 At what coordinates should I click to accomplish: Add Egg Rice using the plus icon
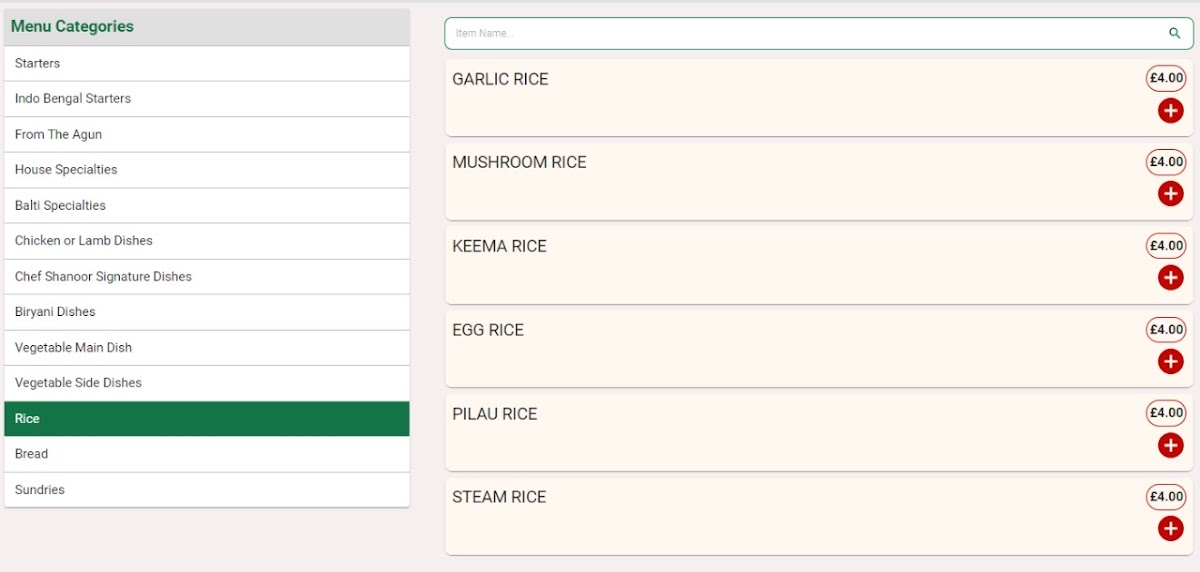pos(1170,362)
